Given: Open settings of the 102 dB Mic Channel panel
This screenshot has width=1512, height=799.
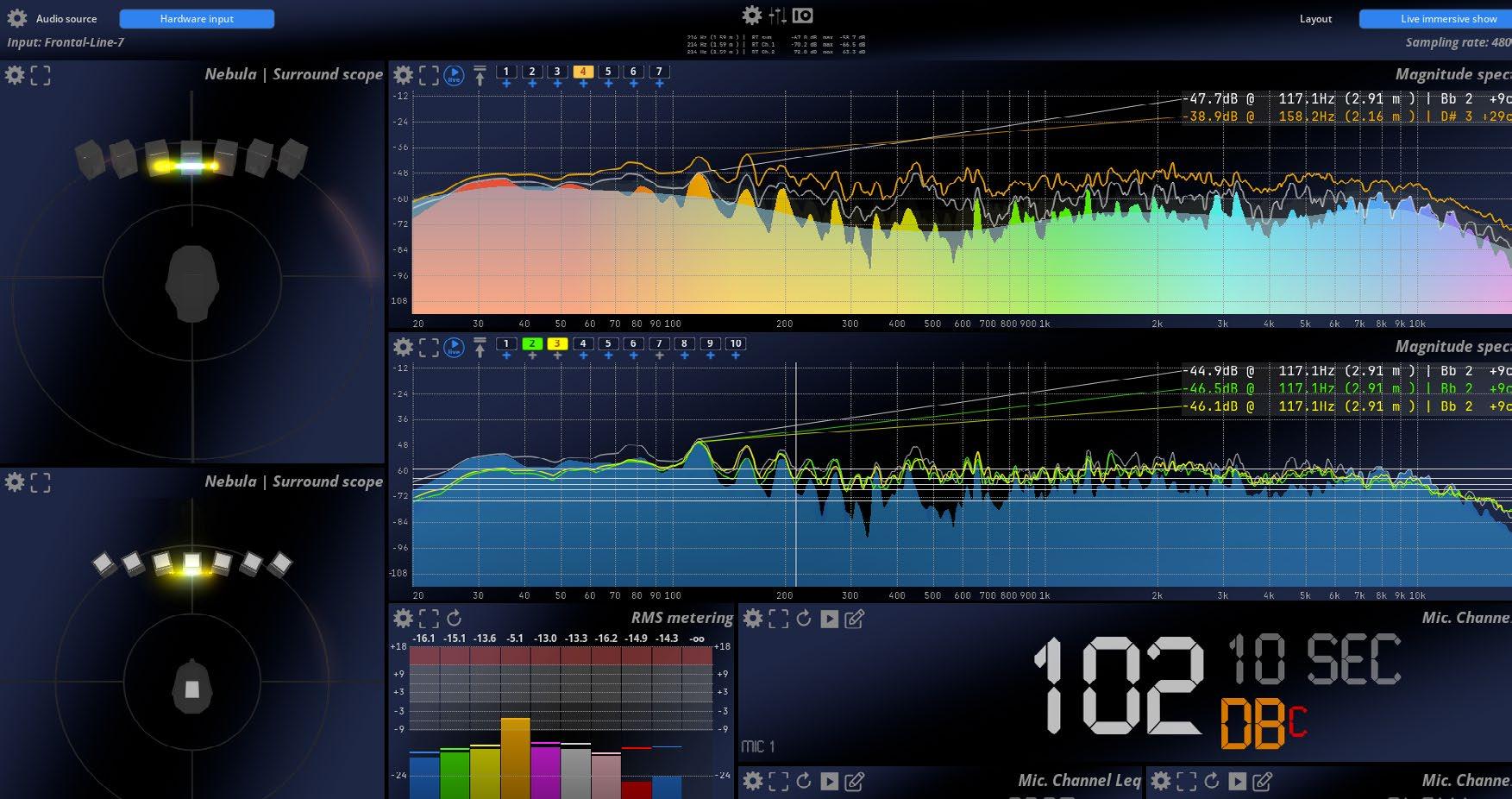Looking at the screenshot, I should tap(753, 618).
